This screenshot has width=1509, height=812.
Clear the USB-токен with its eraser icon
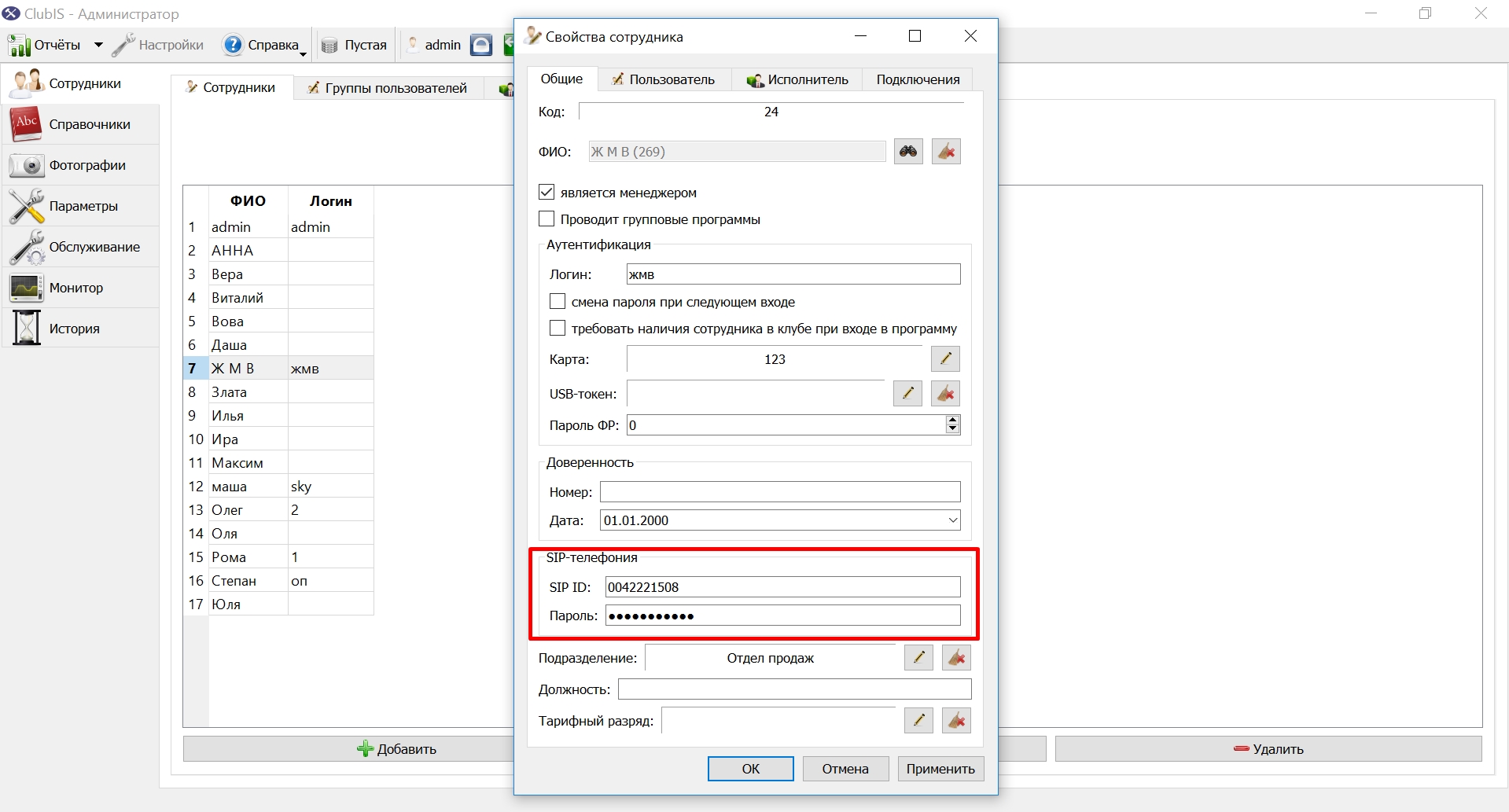point(945,393)
